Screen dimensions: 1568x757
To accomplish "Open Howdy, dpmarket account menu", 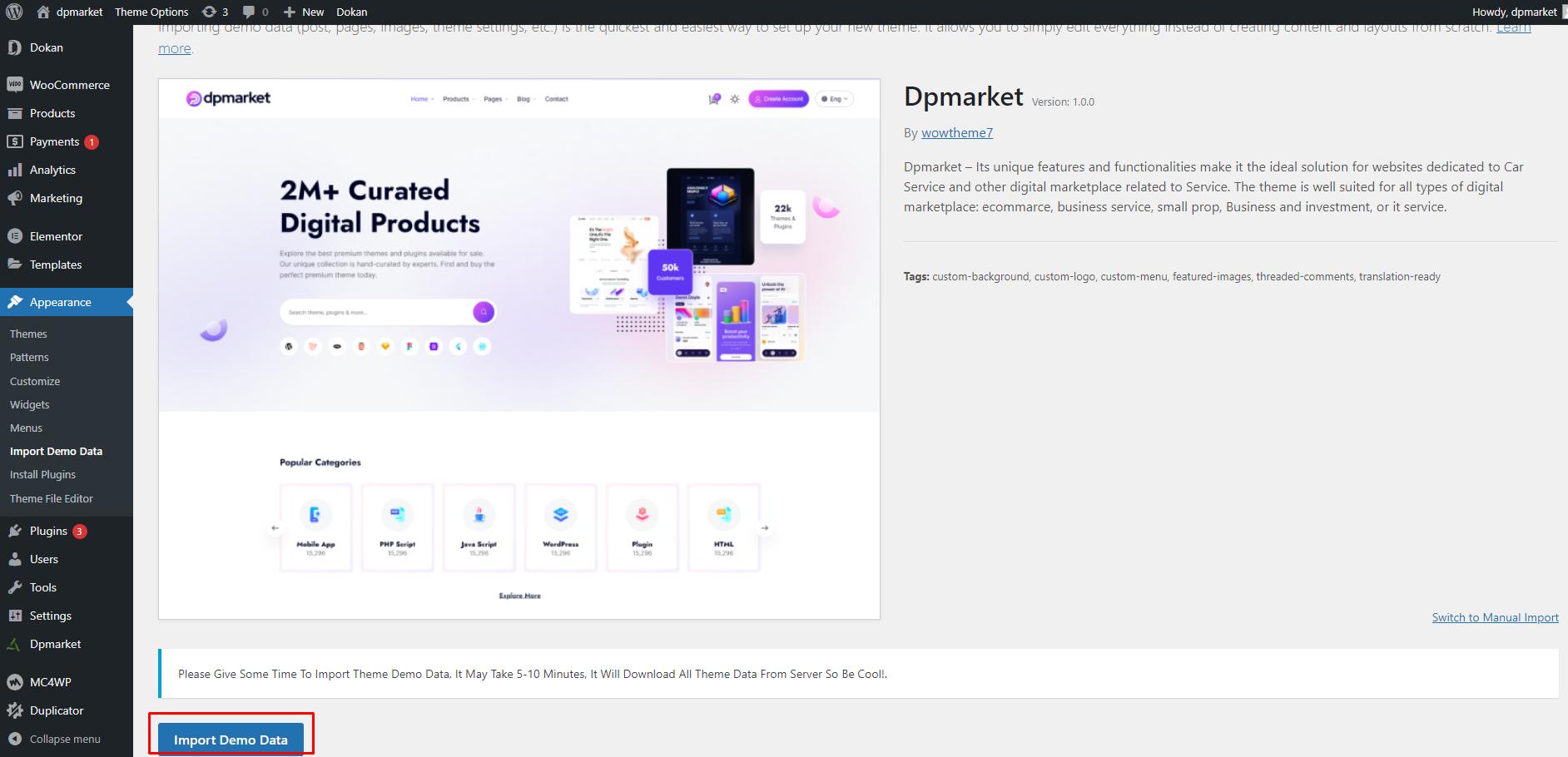I will [x=1514, y=12].
